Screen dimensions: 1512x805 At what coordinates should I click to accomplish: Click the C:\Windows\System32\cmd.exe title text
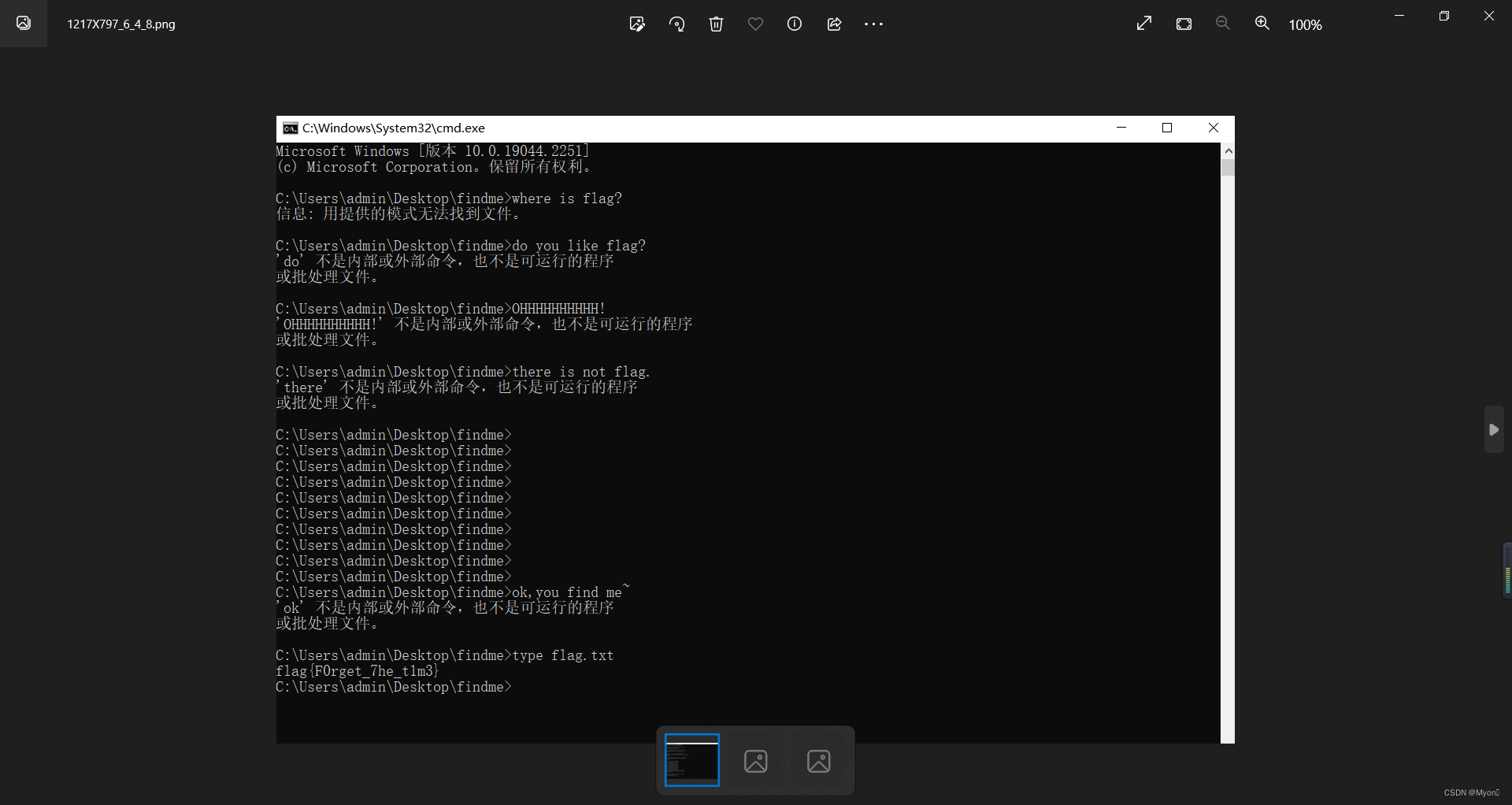pyautogui.click(x=394, y=128)
